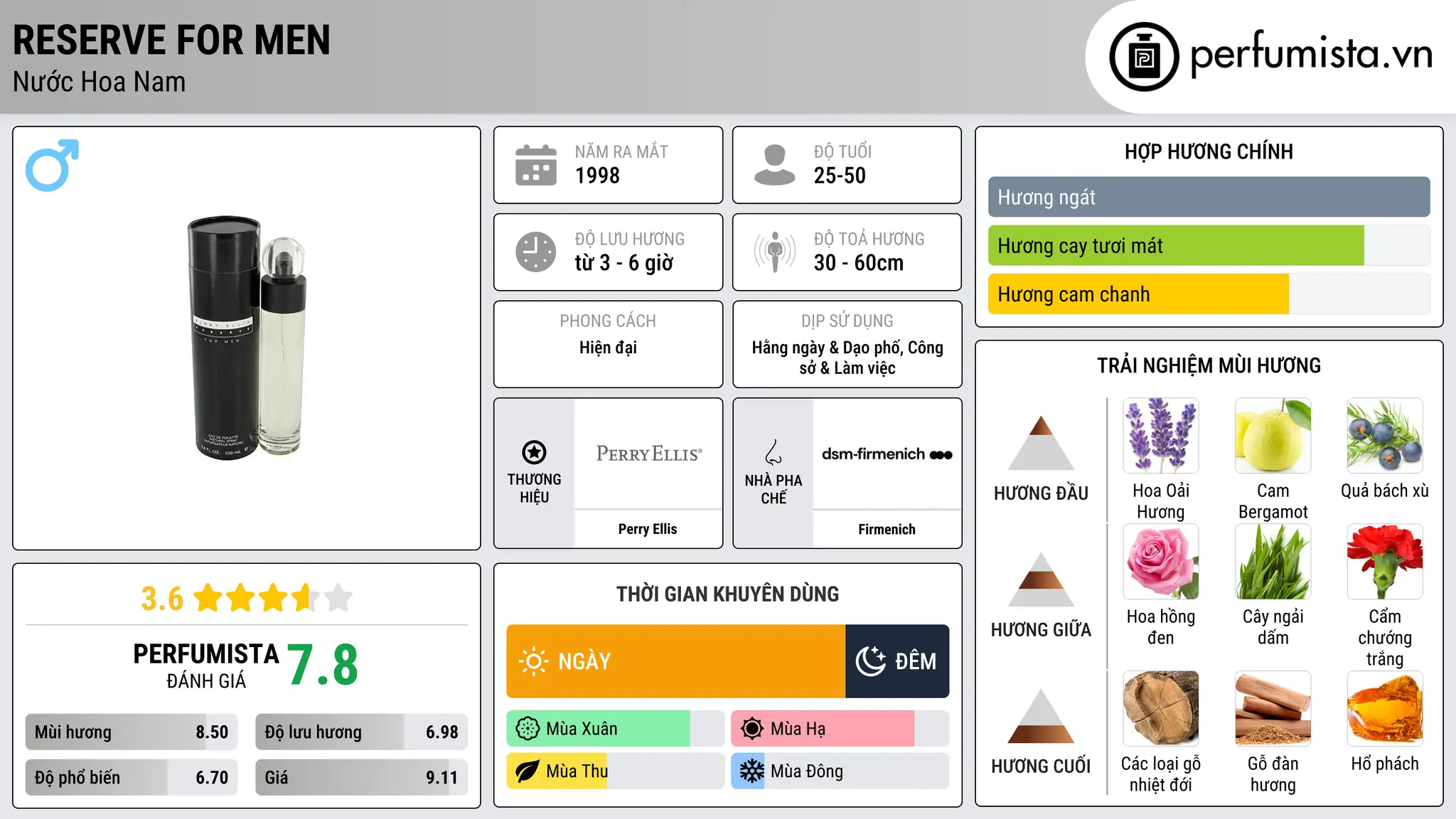Open the Quả bách xù juniper image

click(x=1385, y=436)
